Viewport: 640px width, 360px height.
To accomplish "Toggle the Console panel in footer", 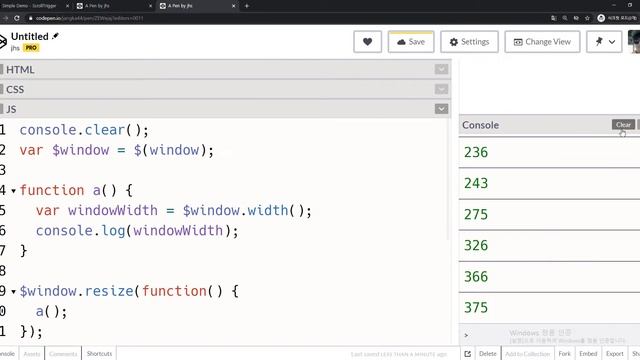I will pyautogui.click(x=7, y=353).
